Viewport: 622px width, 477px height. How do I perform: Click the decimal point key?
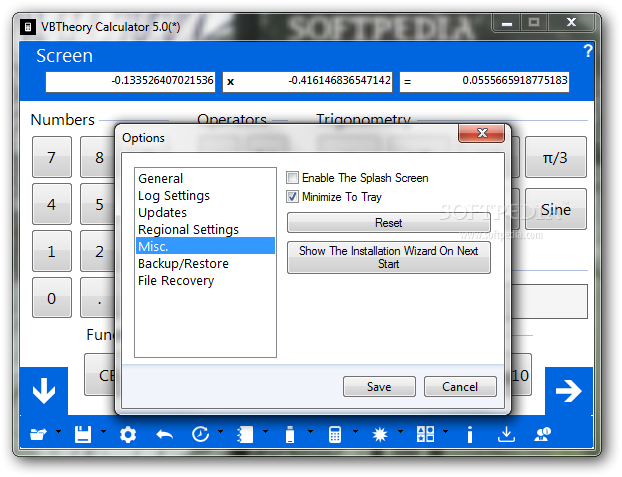(x=98, y=298)
